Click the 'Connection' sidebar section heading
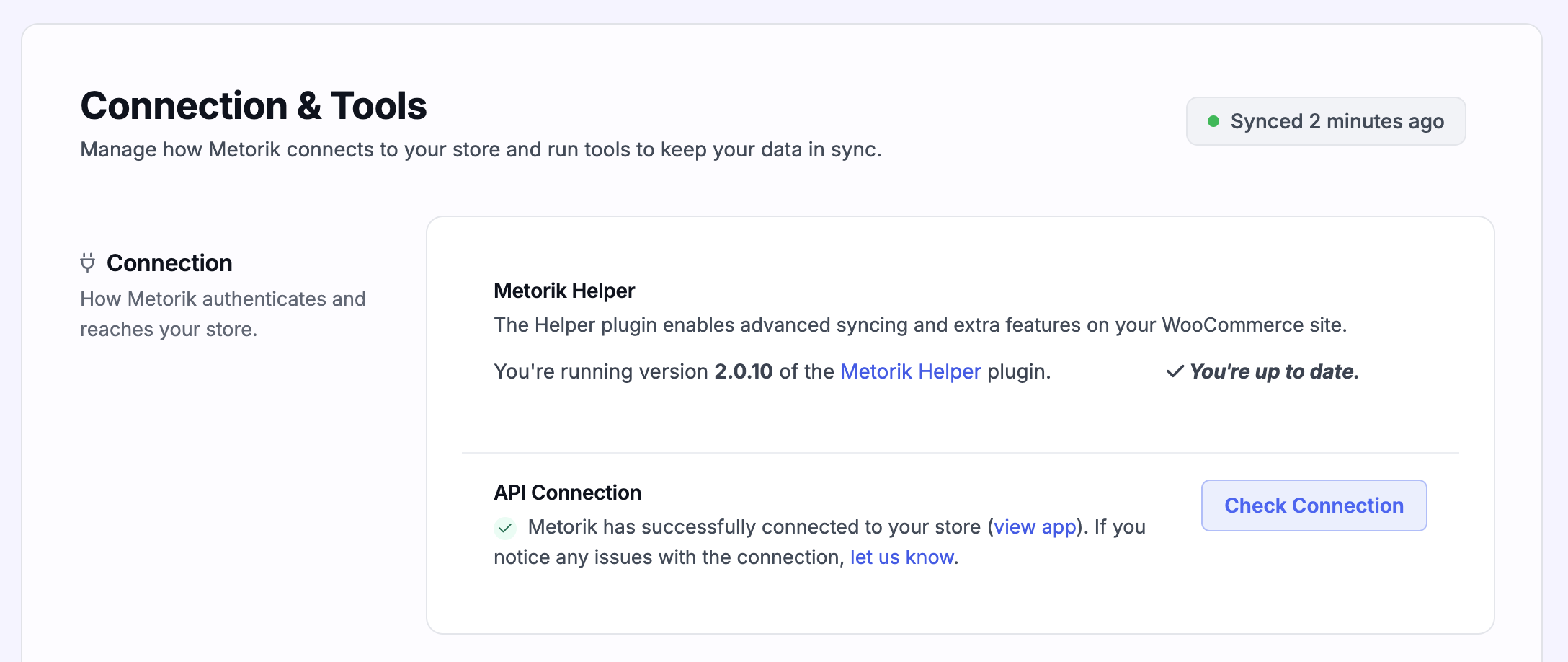The width and height of the screenshot is (1568, 662). [169, 263]
